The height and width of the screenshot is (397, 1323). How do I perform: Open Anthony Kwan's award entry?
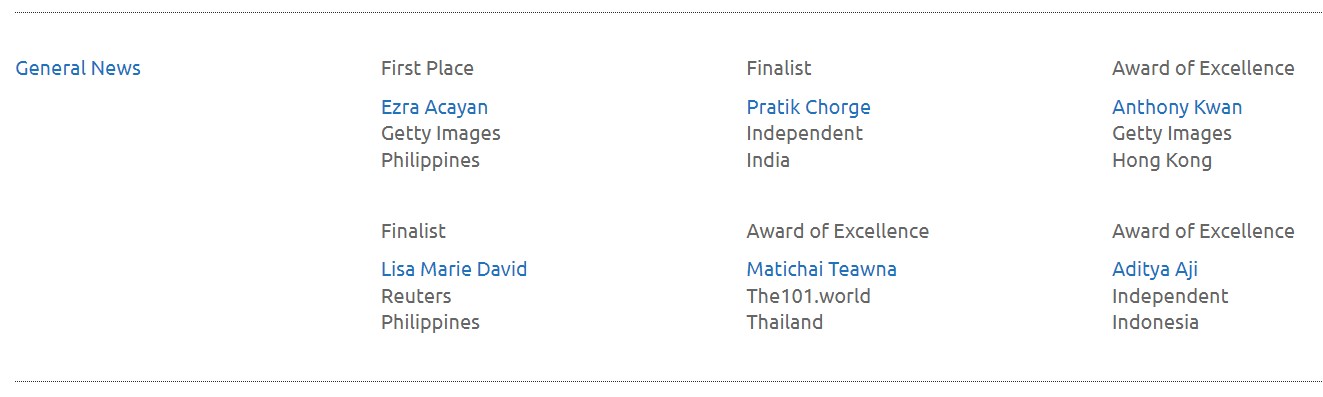click(1177, 107)
